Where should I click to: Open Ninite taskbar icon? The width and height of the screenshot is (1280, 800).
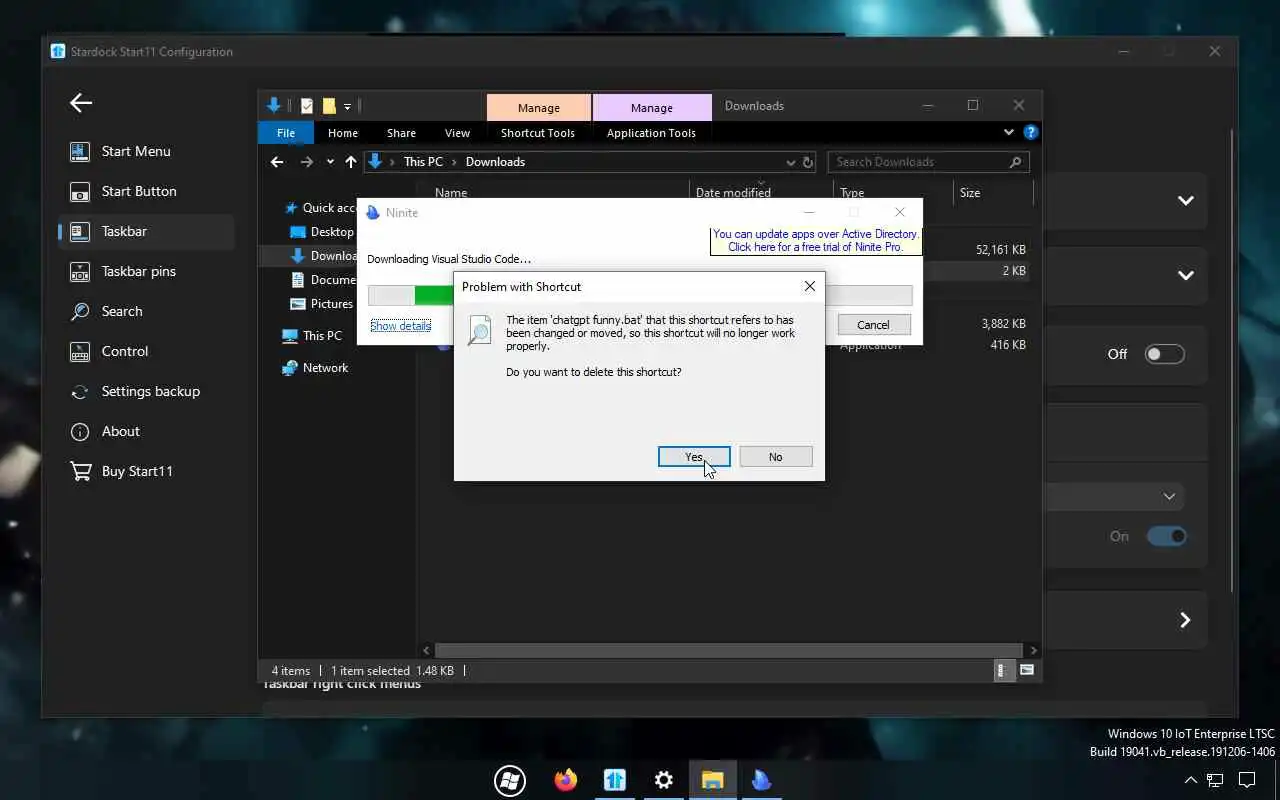coord(761,780)
